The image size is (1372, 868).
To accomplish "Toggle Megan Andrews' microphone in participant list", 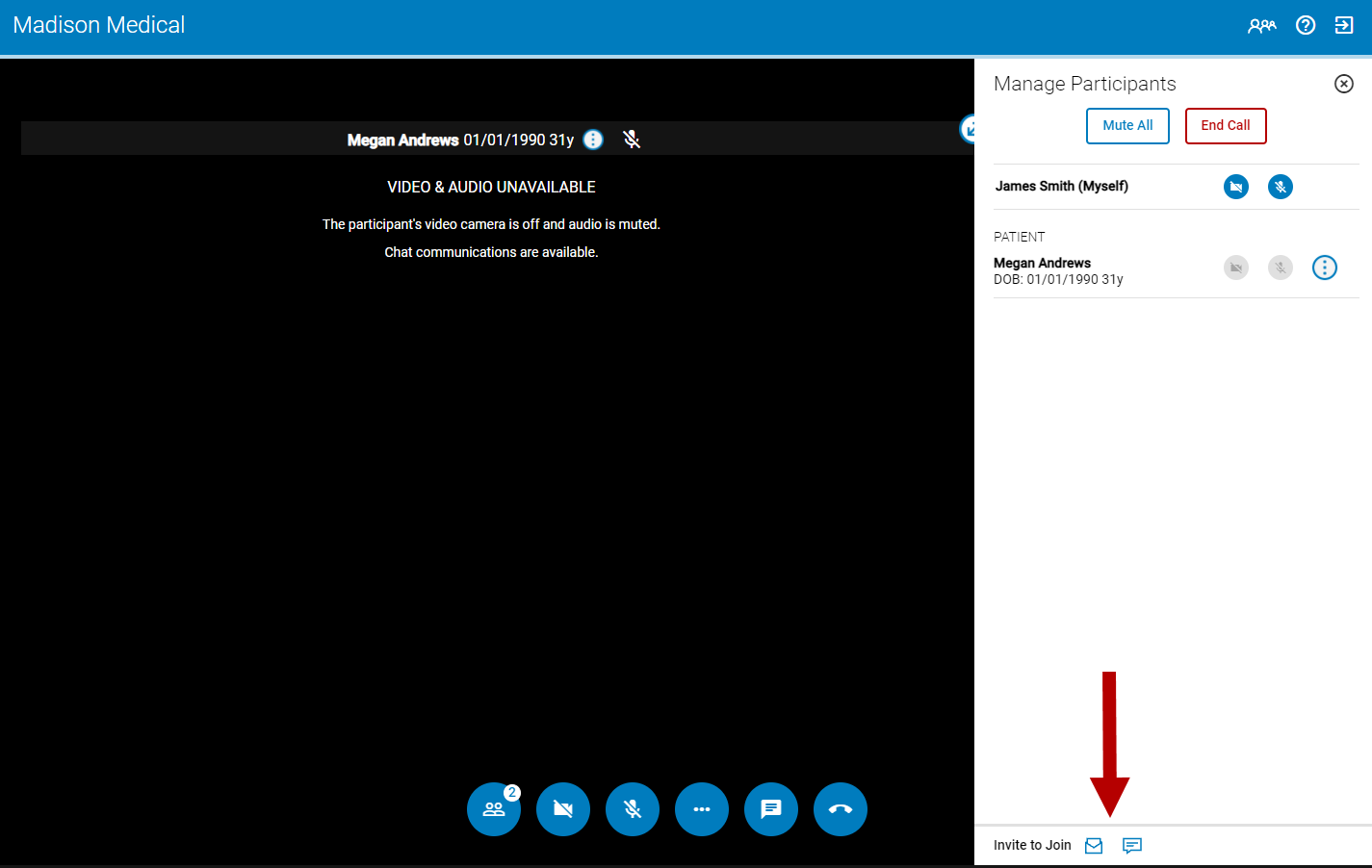I will 1281,268.
